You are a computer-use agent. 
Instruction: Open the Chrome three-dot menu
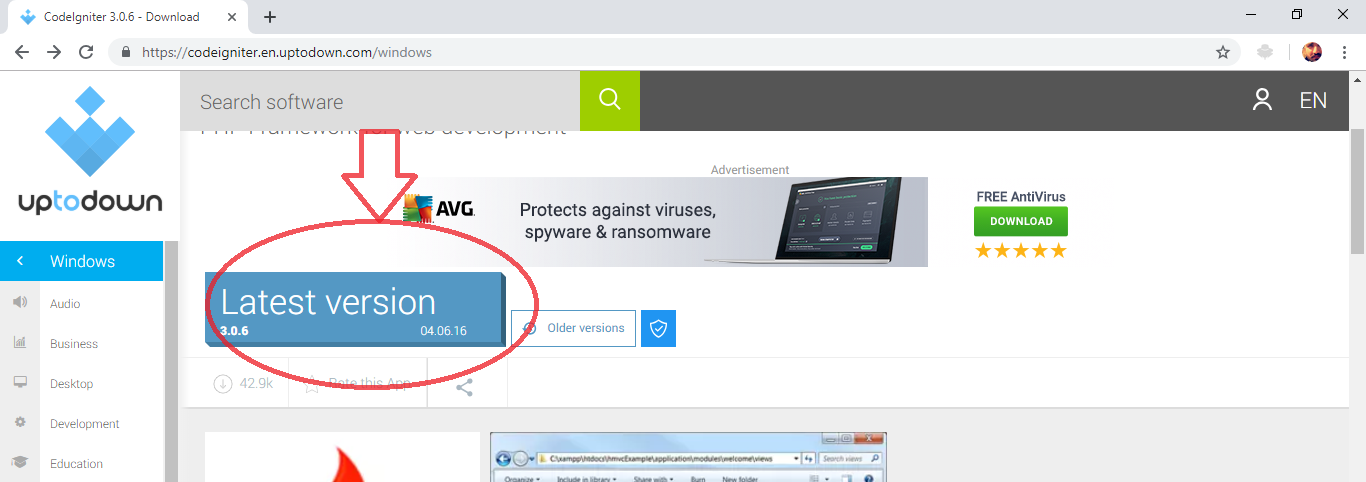click(x=1345, y=52)
